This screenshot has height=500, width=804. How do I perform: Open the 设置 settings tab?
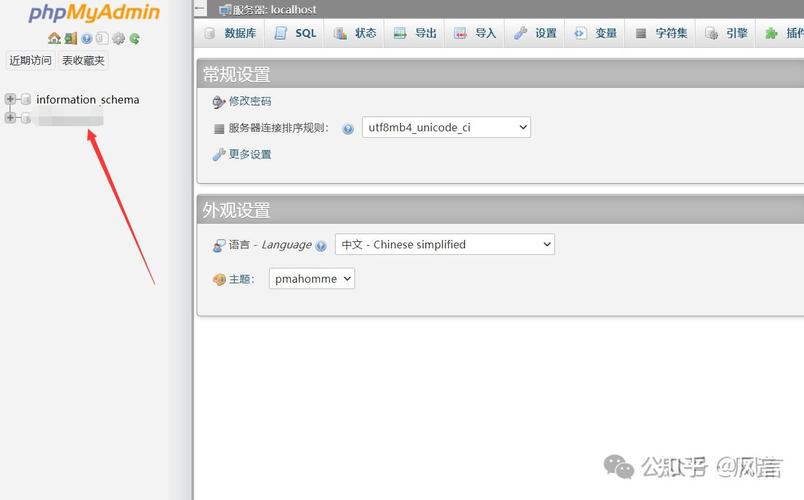[x=535, y=33]
